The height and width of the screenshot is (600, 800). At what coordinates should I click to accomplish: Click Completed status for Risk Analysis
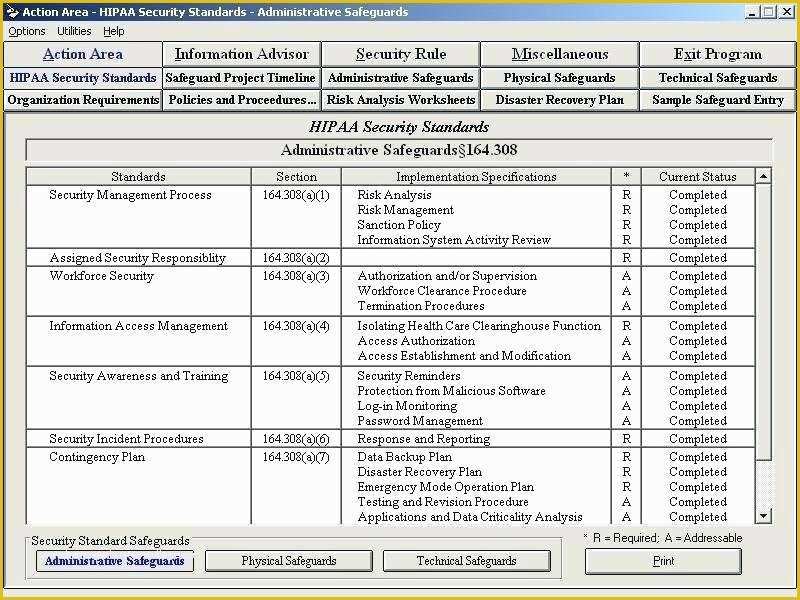click(x=697, y=195)
